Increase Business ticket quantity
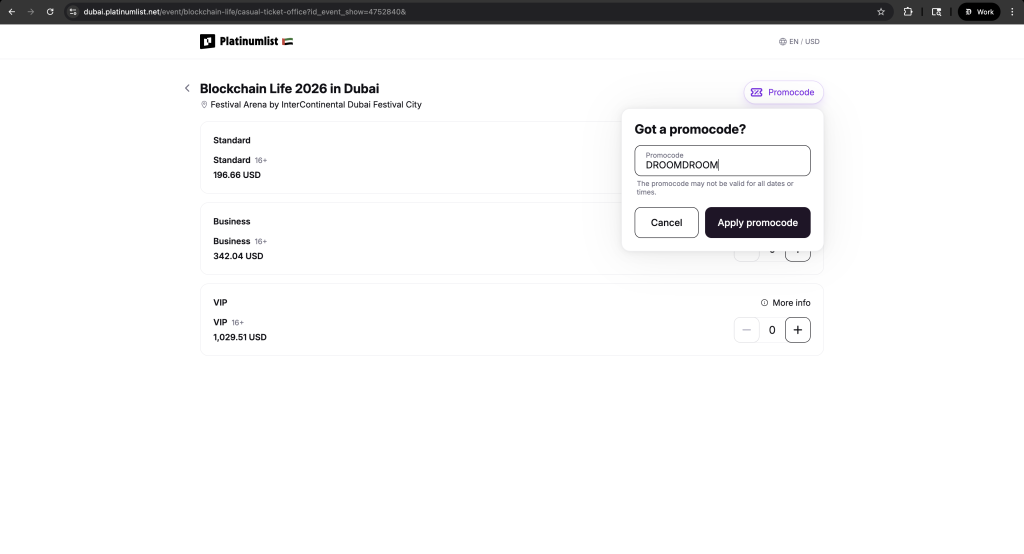1024x554 pixels. pos(797,256)
